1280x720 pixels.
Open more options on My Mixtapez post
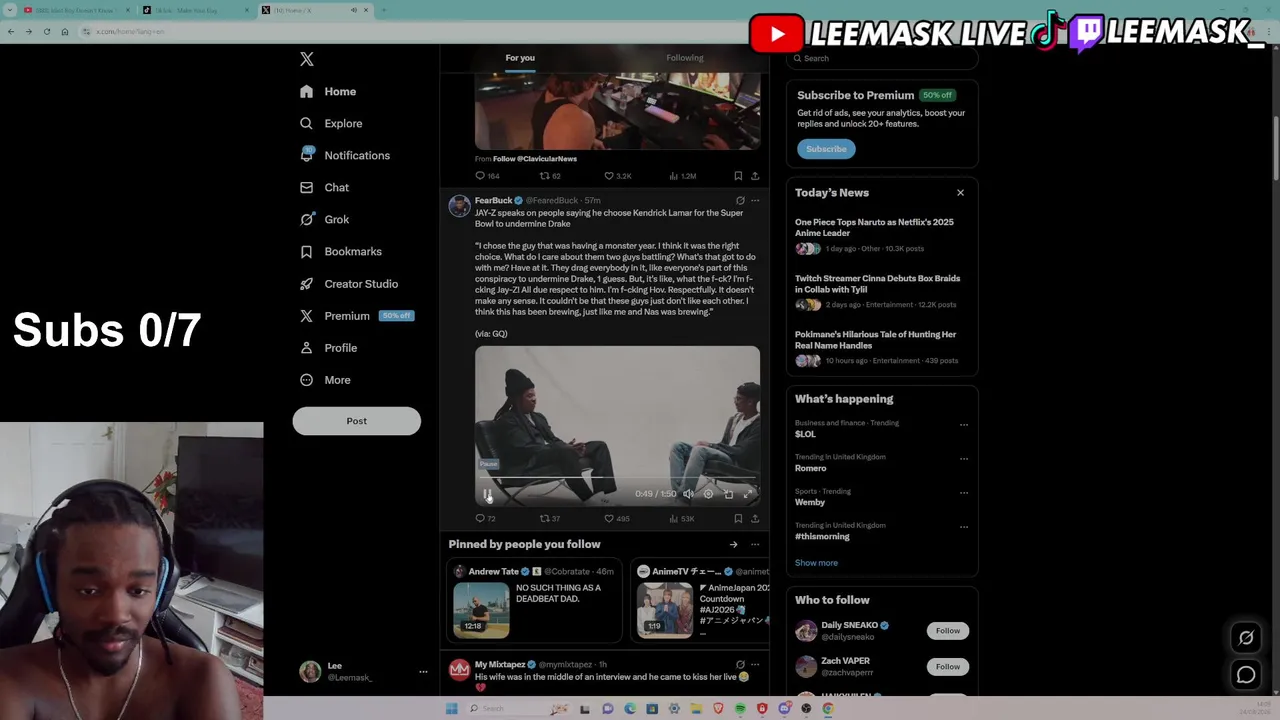755,664
